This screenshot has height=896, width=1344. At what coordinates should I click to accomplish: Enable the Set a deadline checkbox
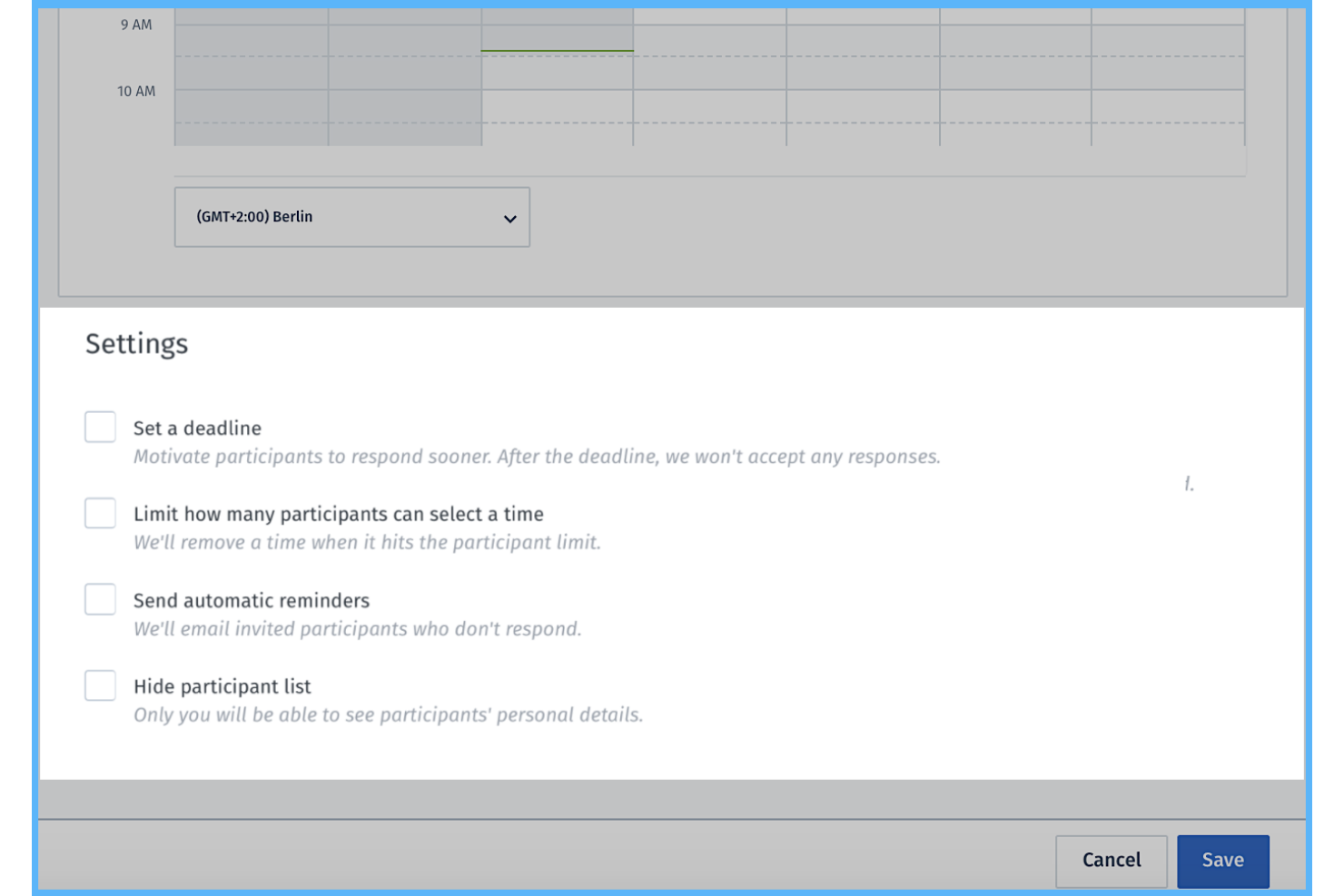pos(100,427)
